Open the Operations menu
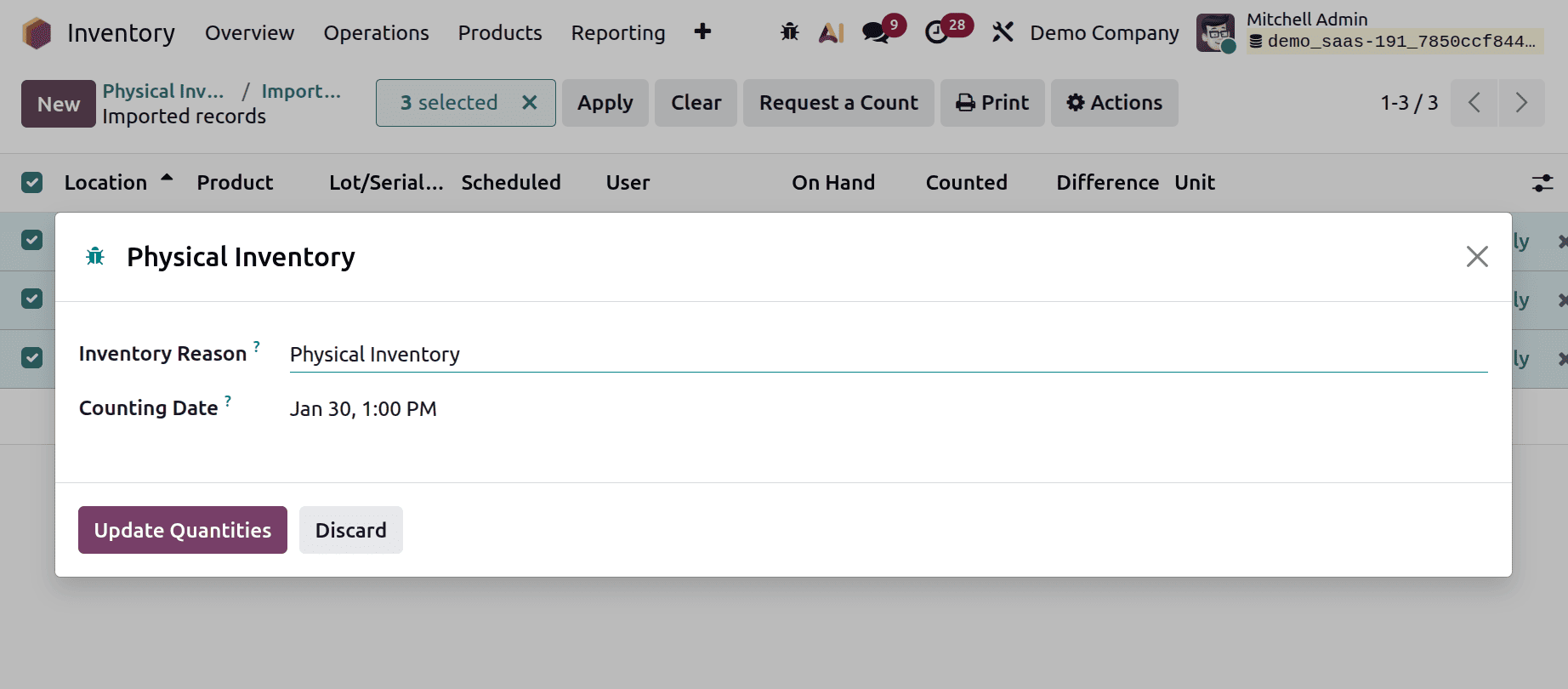The width and height of the screenshot is (1568, 689). tap(375, 33)
